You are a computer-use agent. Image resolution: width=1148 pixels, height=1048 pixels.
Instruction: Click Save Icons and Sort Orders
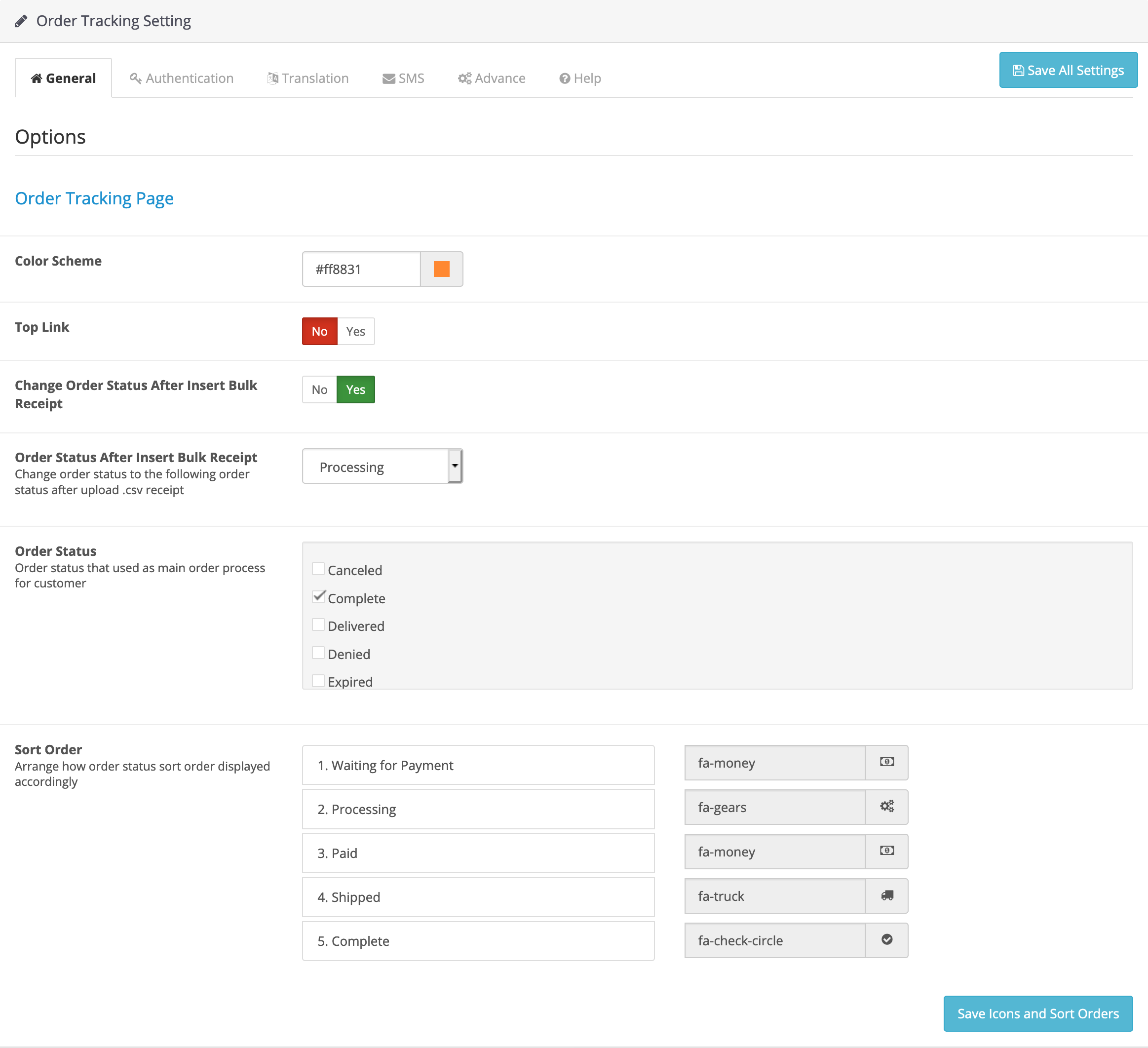pos(1037,1013)
